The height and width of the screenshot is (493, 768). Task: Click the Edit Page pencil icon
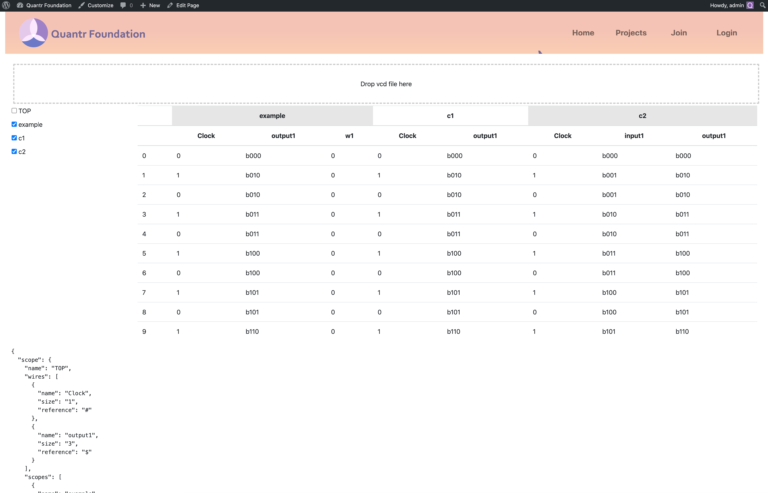coord(170,5)
